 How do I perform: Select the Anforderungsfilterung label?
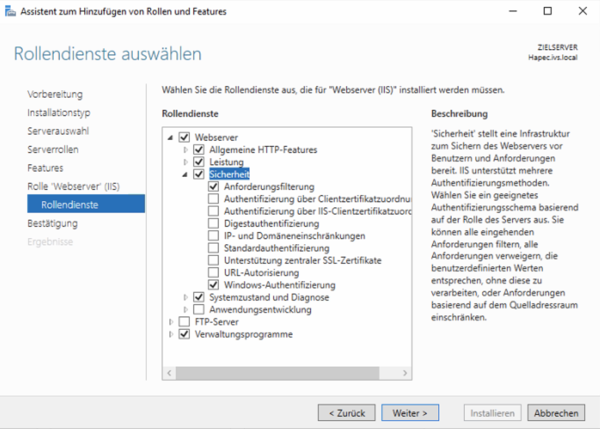(269, 186)
